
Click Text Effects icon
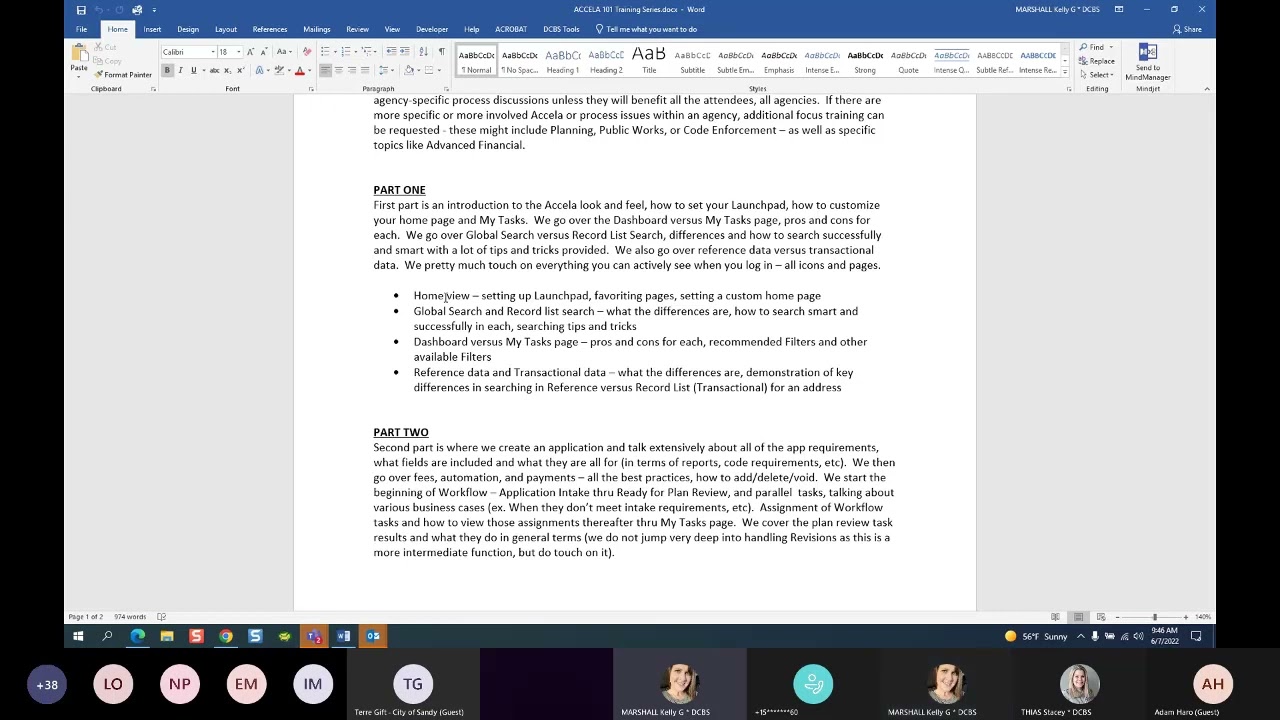[259, 70]
